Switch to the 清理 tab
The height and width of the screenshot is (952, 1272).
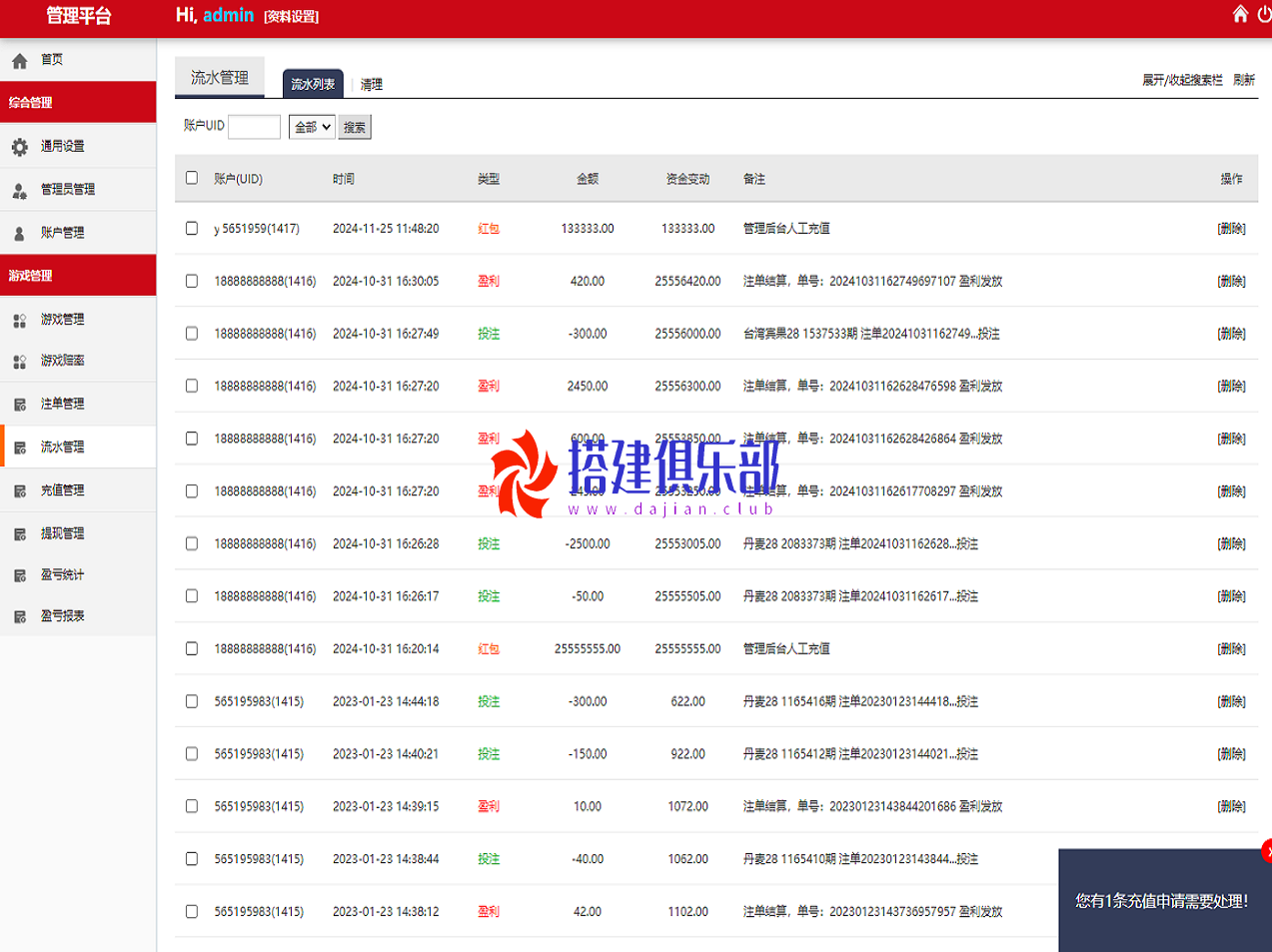tap(372, 85)
